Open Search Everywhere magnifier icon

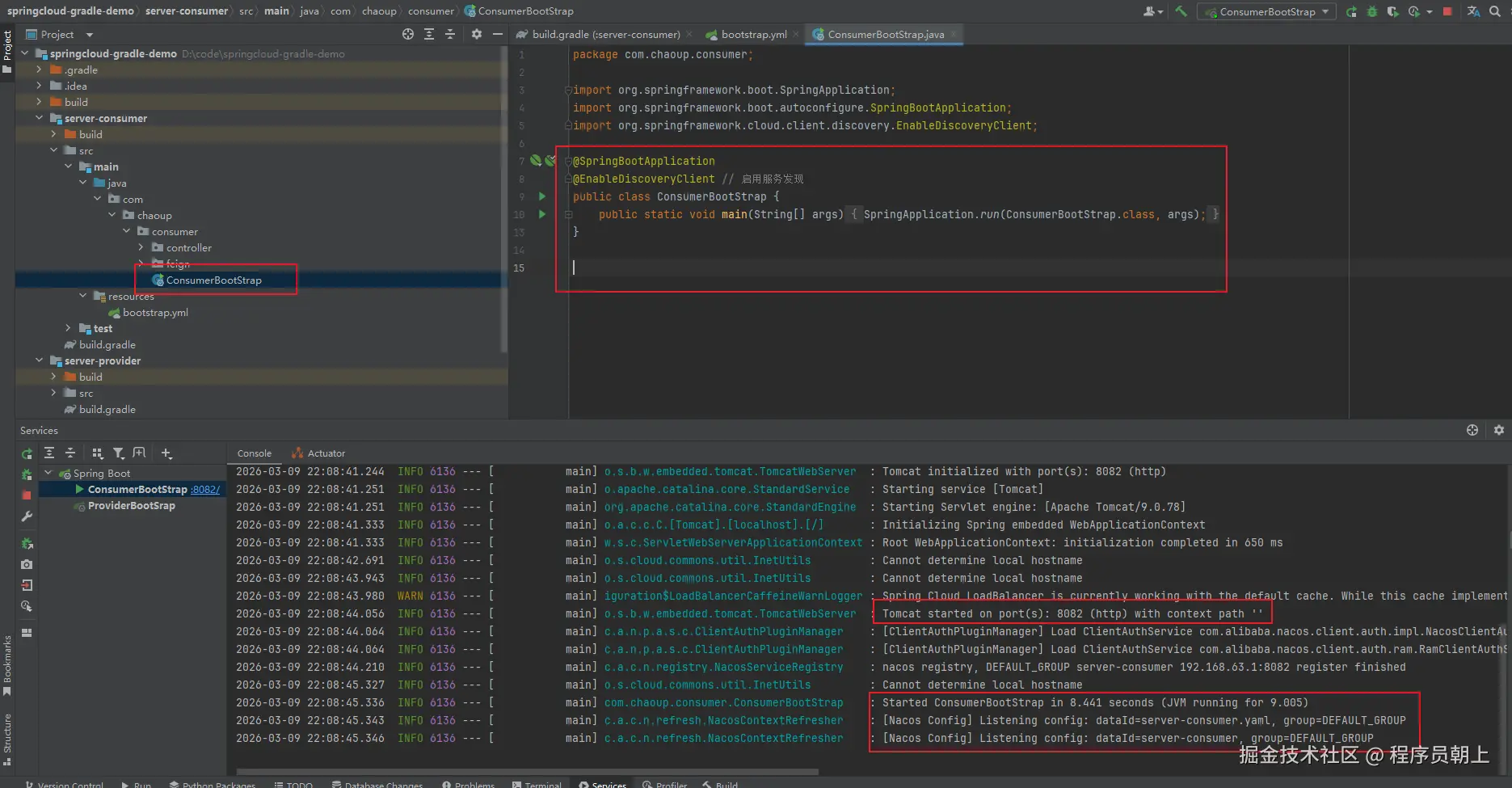tap(1495, 11)
